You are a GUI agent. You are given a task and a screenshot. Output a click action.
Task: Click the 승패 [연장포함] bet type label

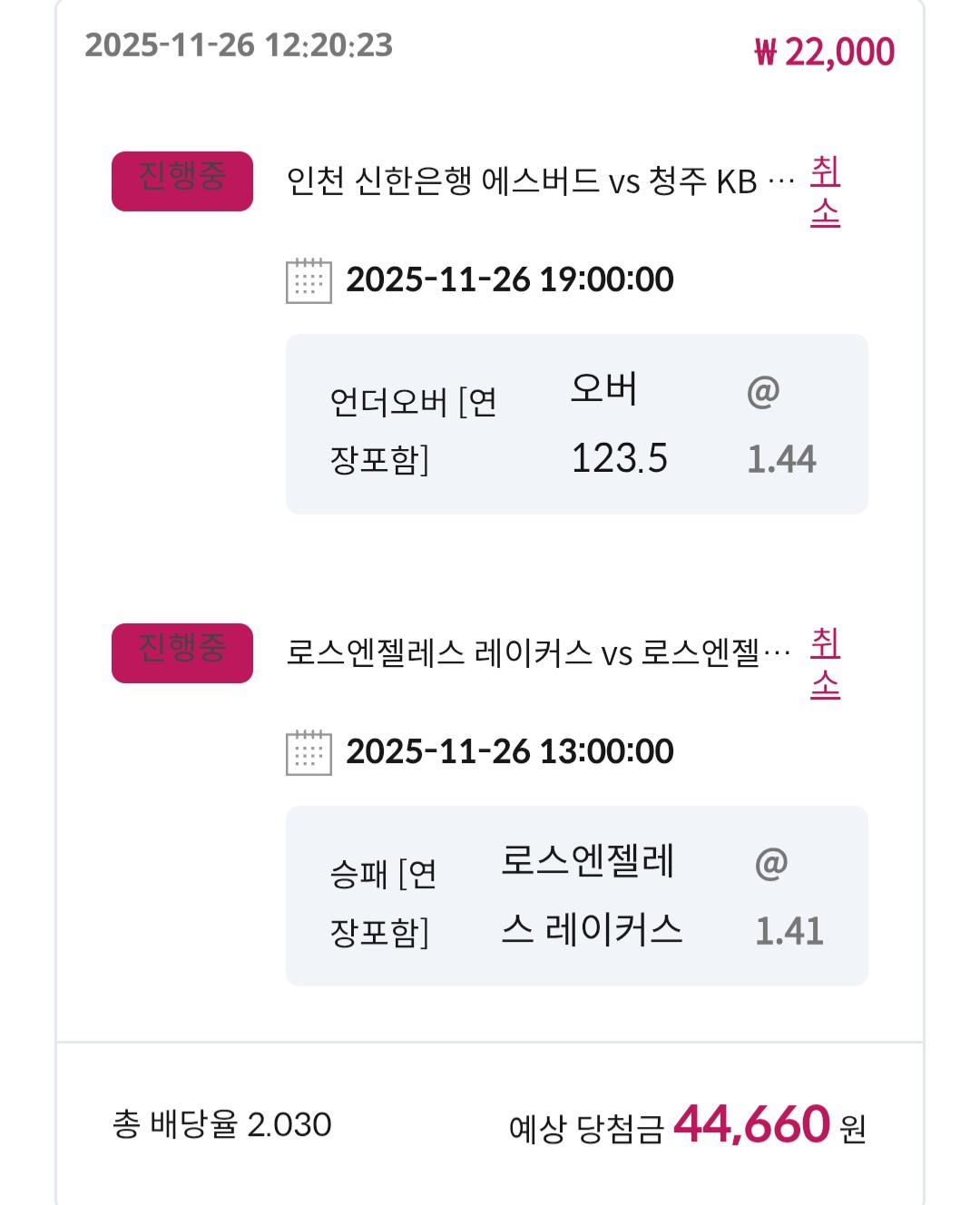pyautogui.click(x=384, y=901)
